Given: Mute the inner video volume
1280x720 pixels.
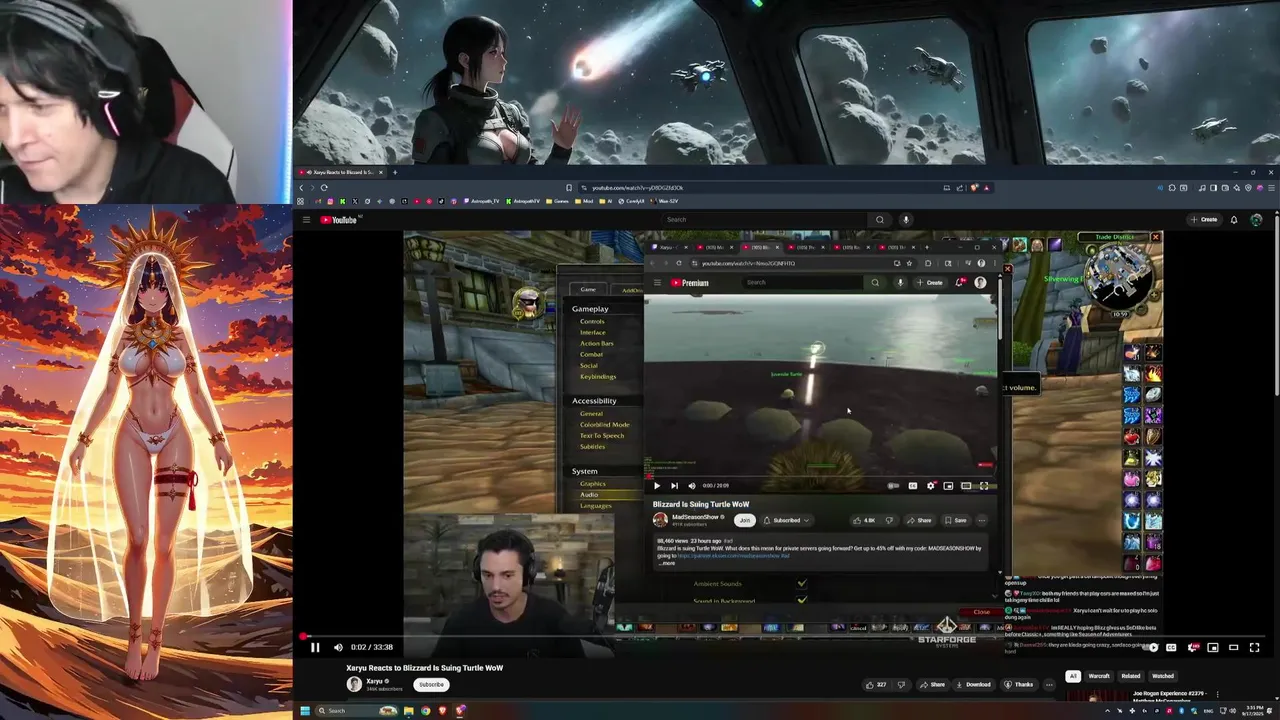Looking at the screenshot, I should tap(691, 486).
